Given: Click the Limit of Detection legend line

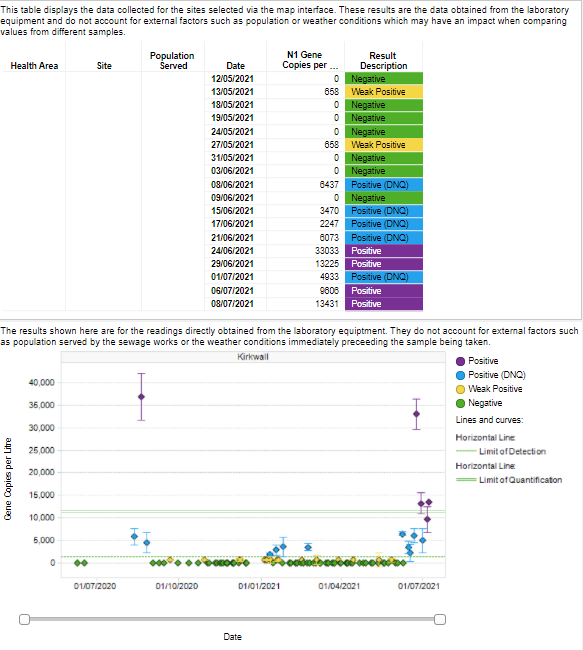Looking at the screenshot, I should coord(466,451).
